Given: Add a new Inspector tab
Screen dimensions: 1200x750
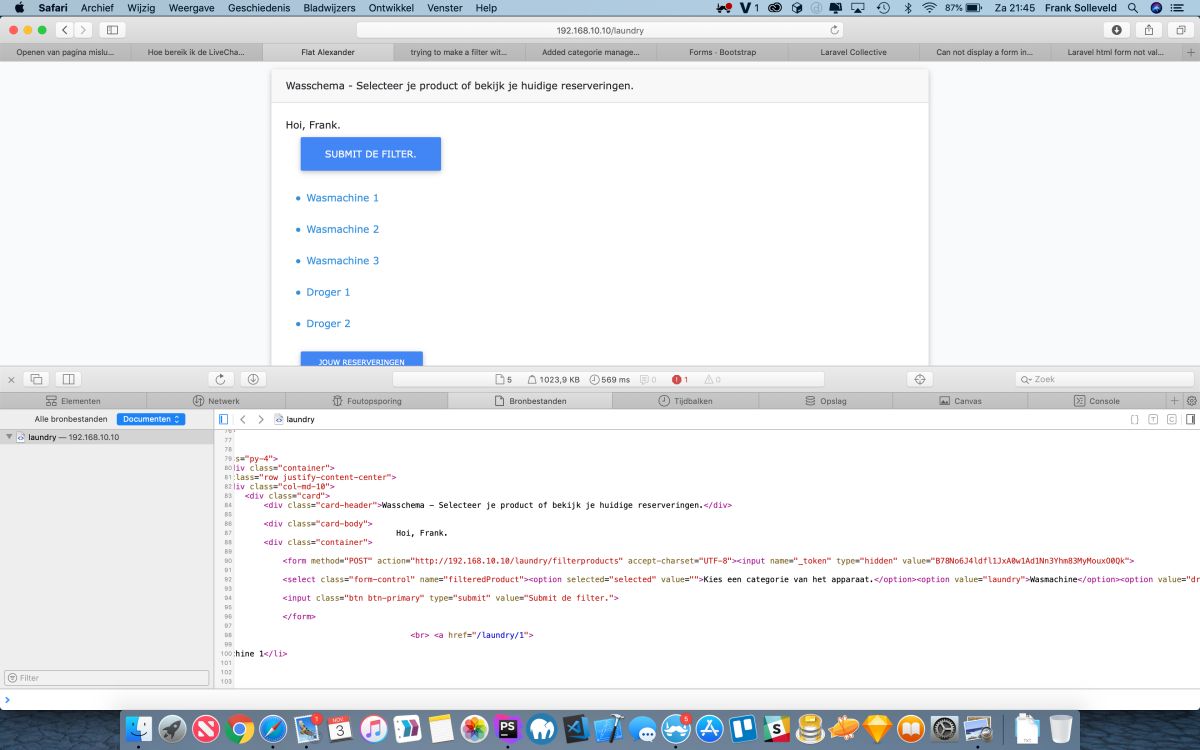Looking at the screenshot, I should 1175,400.
